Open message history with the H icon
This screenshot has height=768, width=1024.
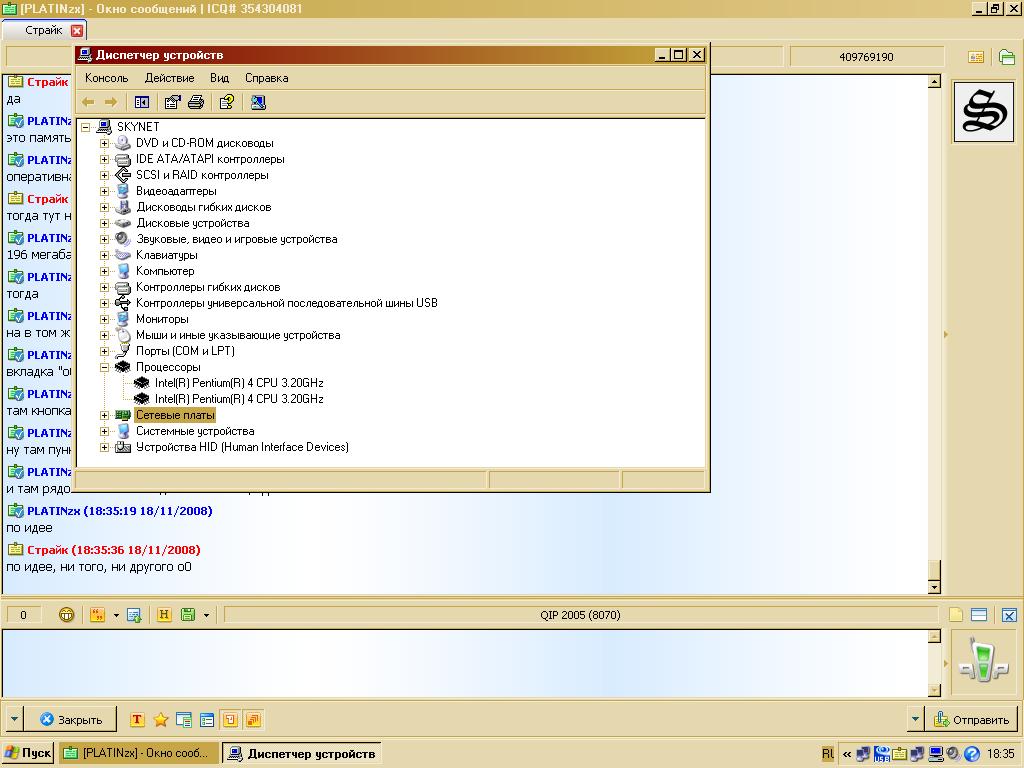(x=164, y=615)
